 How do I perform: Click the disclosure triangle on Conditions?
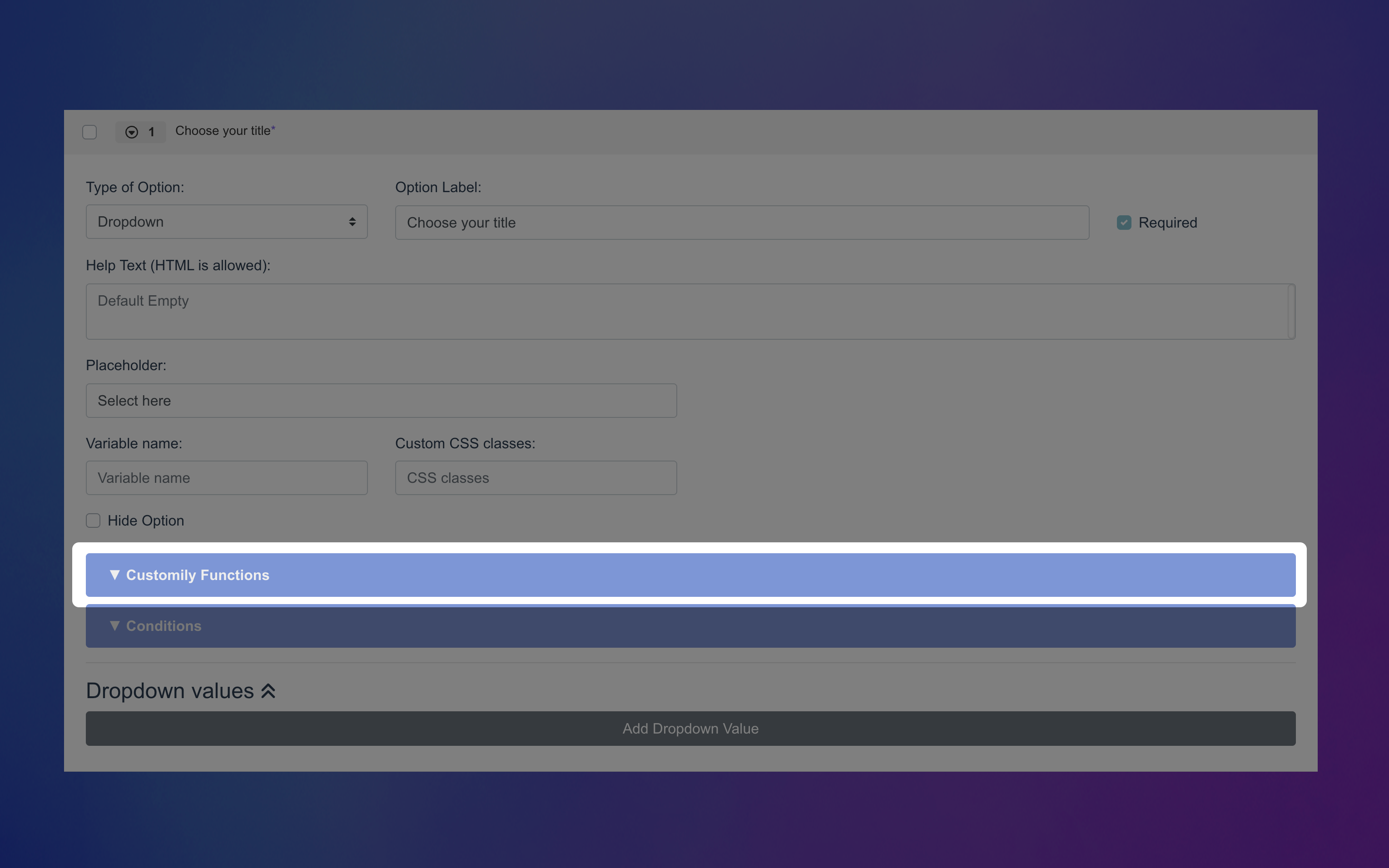[115, 626]
